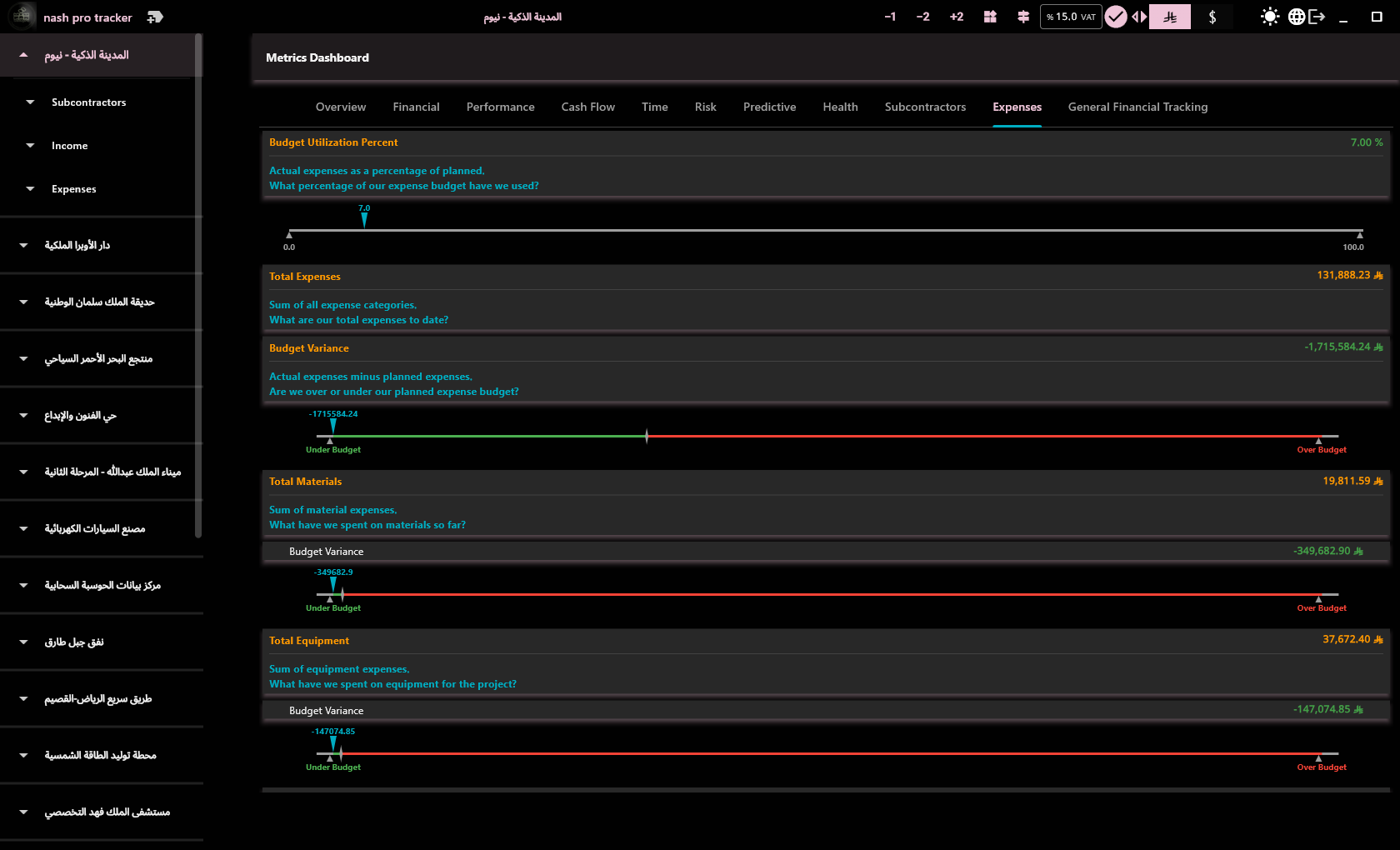Screen dimensions: 1400x850
Task: Click the -147074.85 equipment variance marker
Action: pos(333,742)
